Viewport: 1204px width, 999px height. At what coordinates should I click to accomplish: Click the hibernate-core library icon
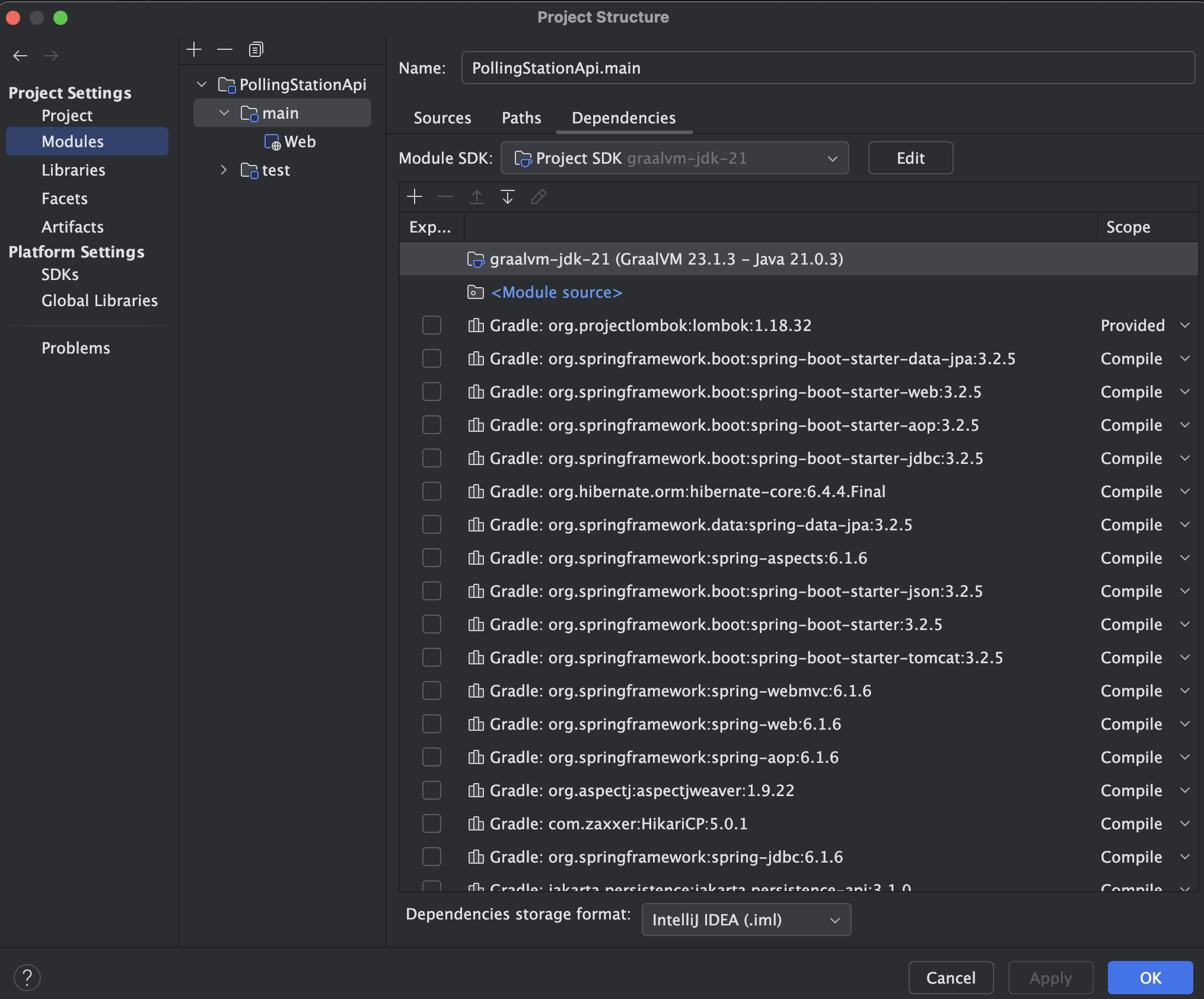point(476,492)
